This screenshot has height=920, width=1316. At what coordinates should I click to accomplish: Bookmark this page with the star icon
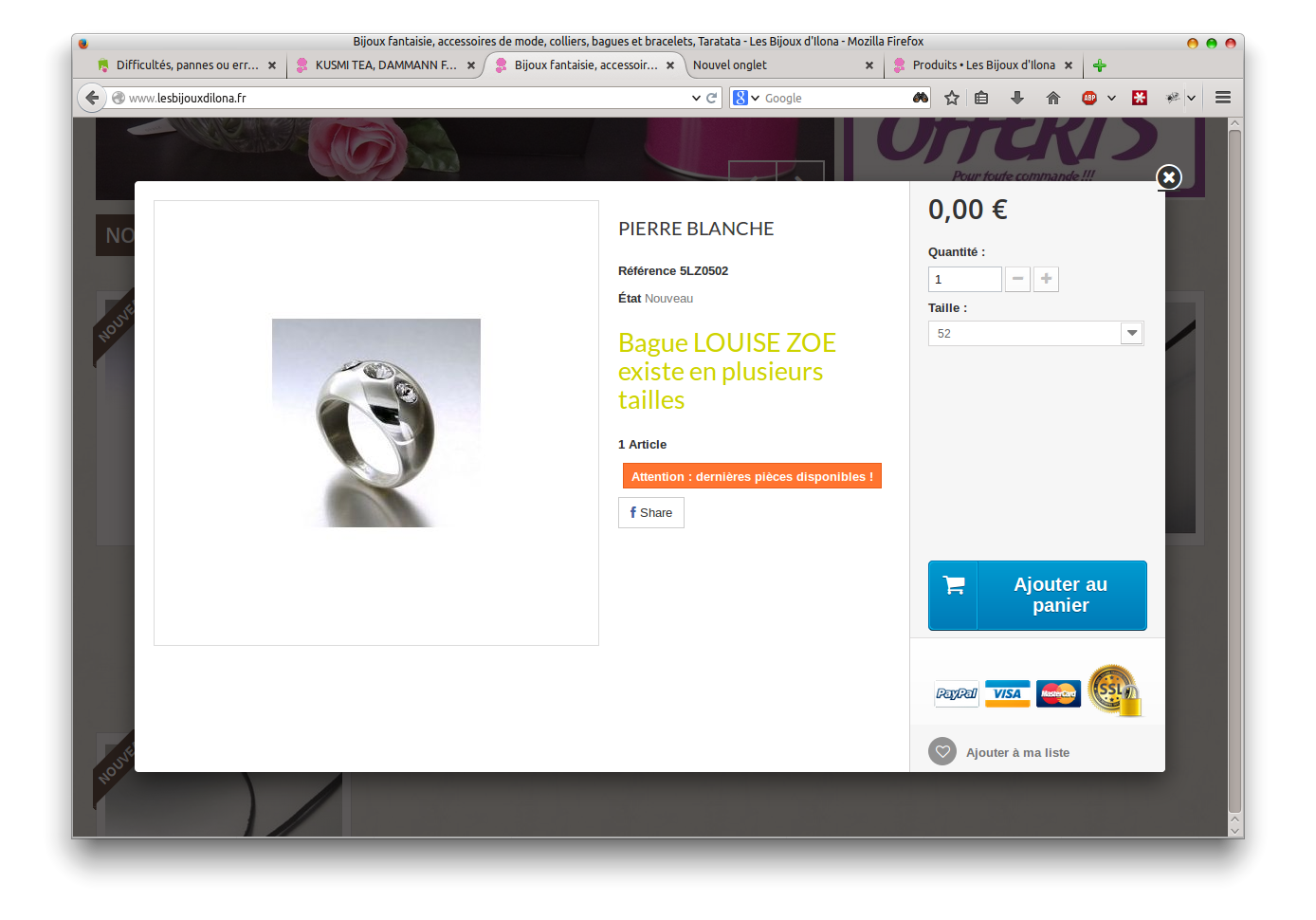coord(952,98)
